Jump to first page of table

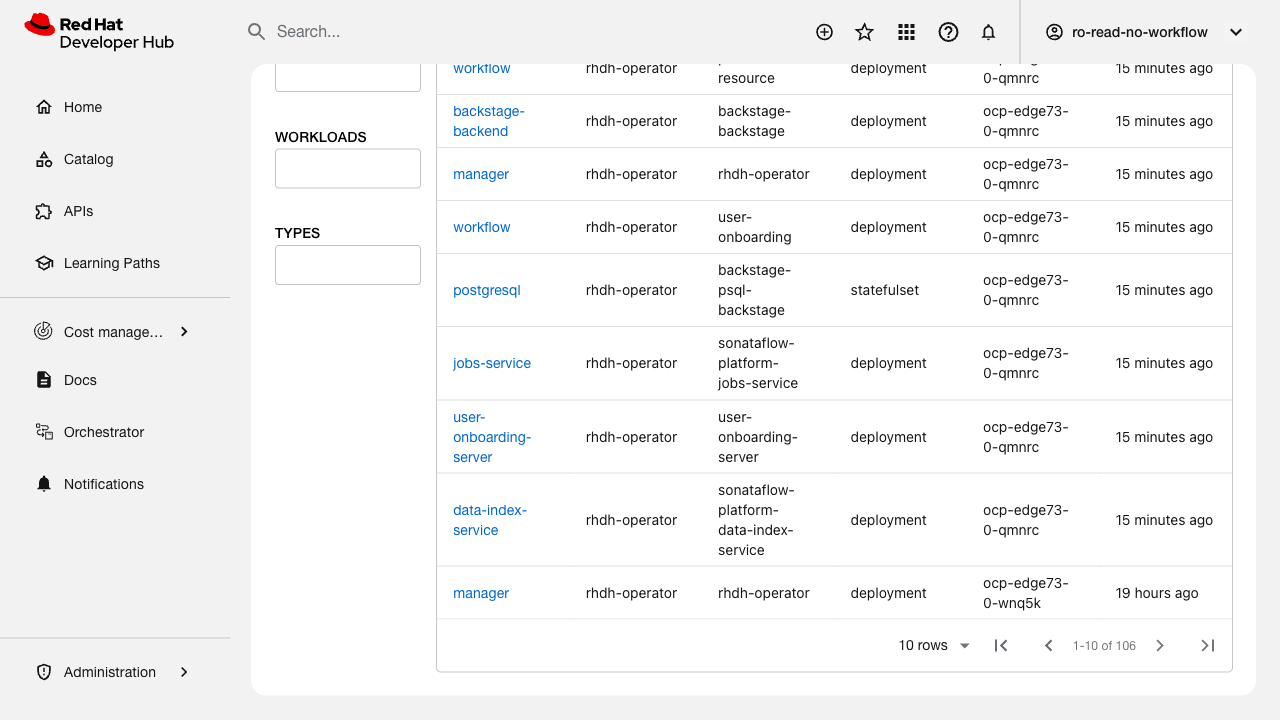pyautogui.click(x=1001, y=646)
